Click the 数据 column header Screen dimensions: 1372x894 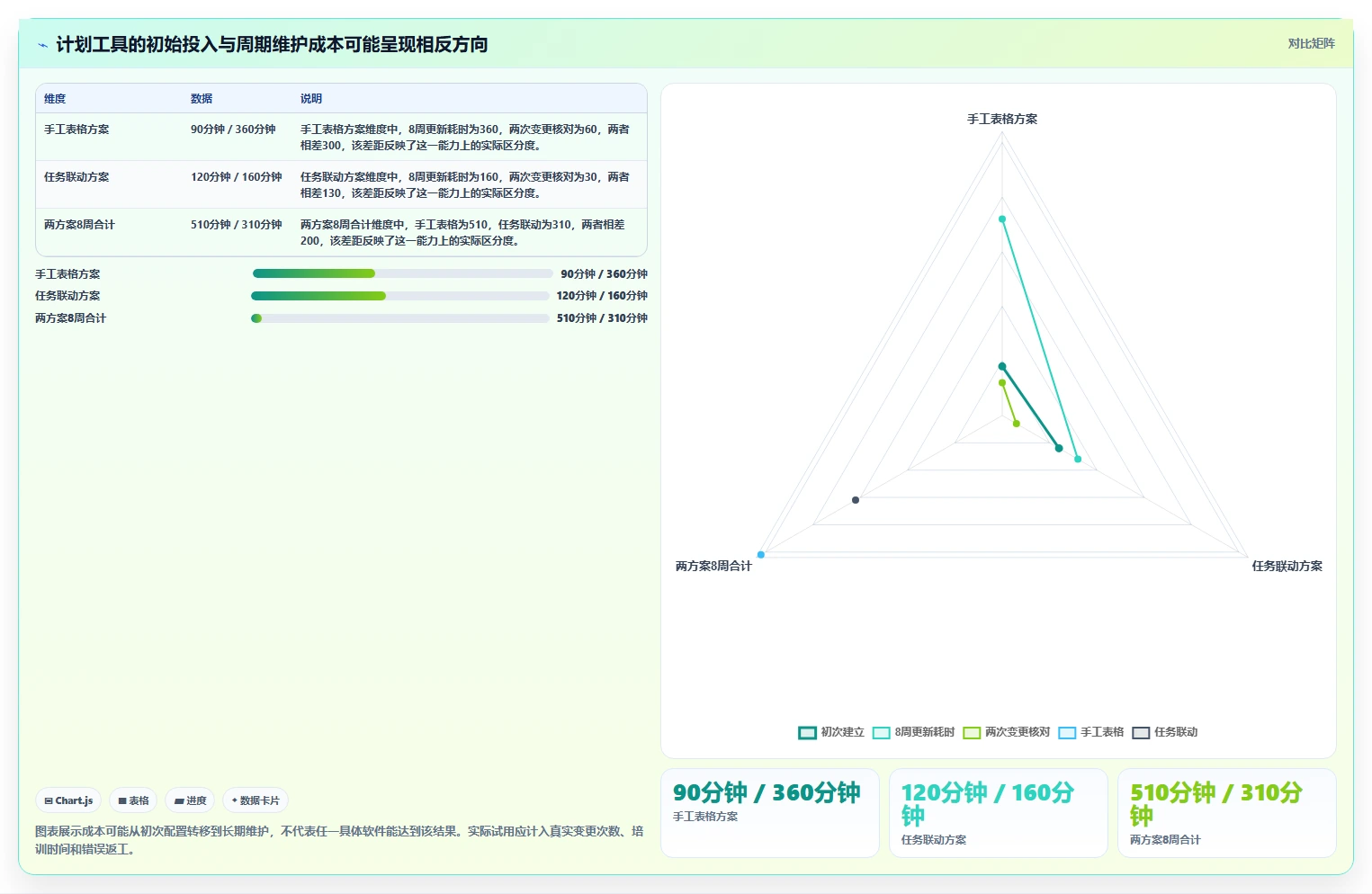[202, 99]
